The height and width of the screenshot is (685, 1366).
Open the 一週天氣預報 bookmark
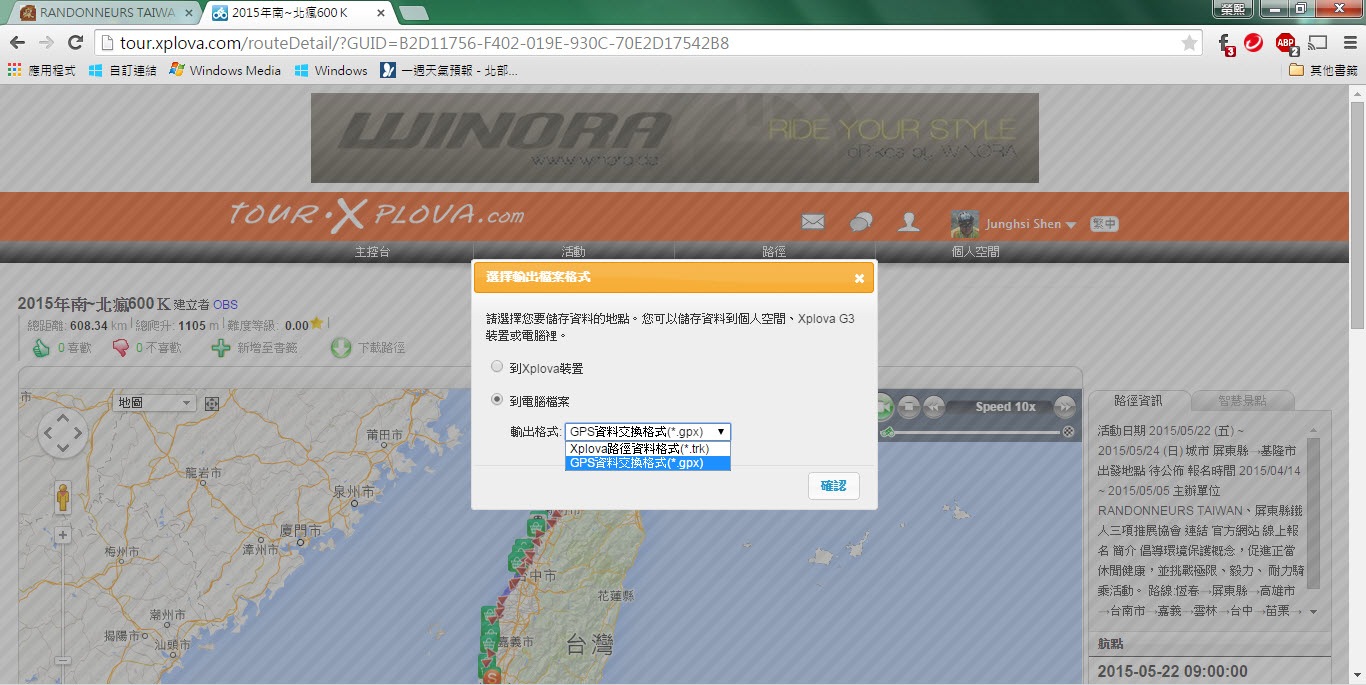pos(447,70)
